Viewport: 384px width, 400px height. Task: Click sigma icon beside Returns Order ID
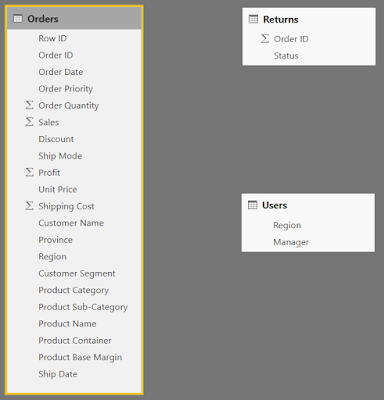(265, 39)
